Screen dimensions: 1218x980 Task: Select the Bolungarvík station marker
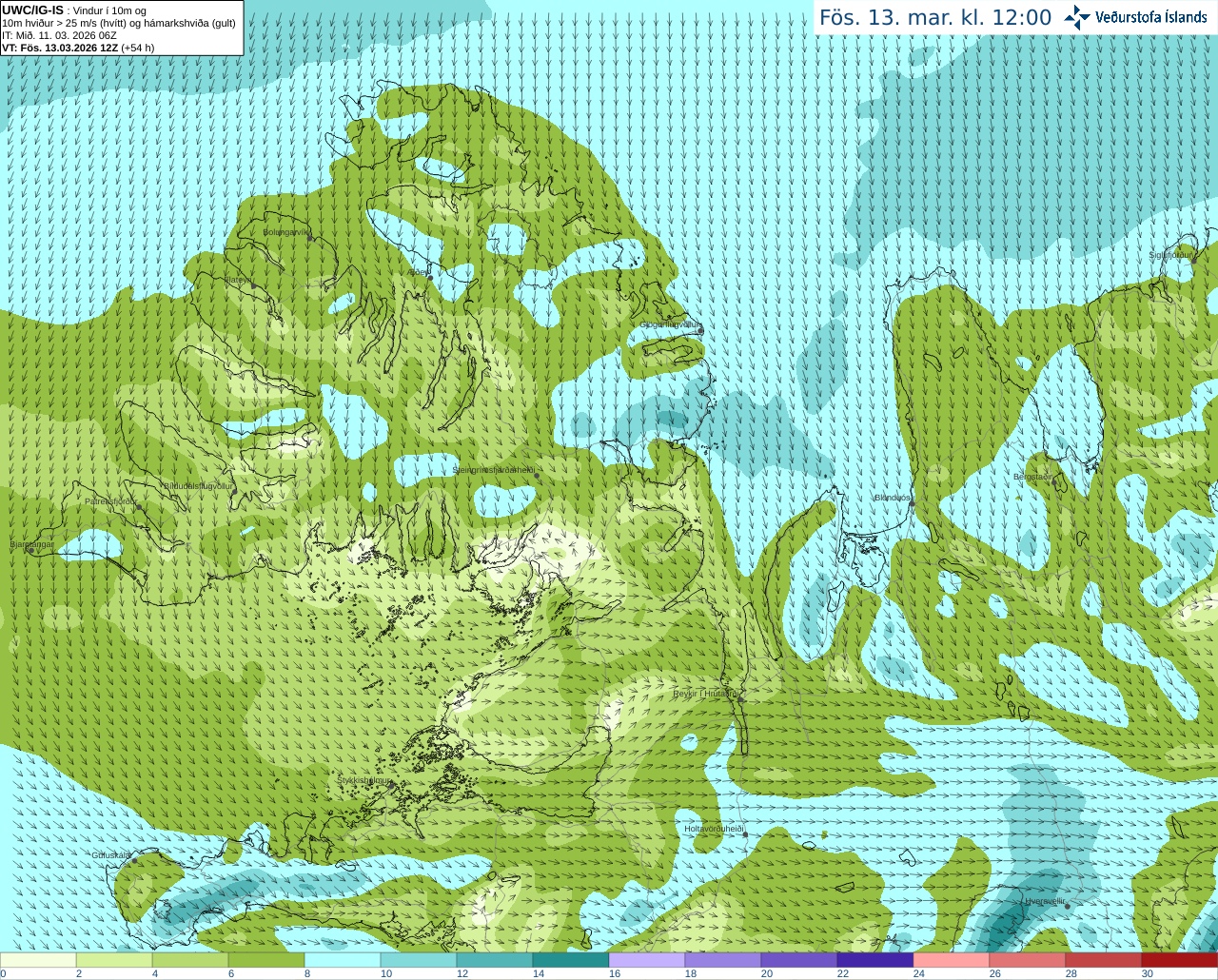[x=311, y=238]
